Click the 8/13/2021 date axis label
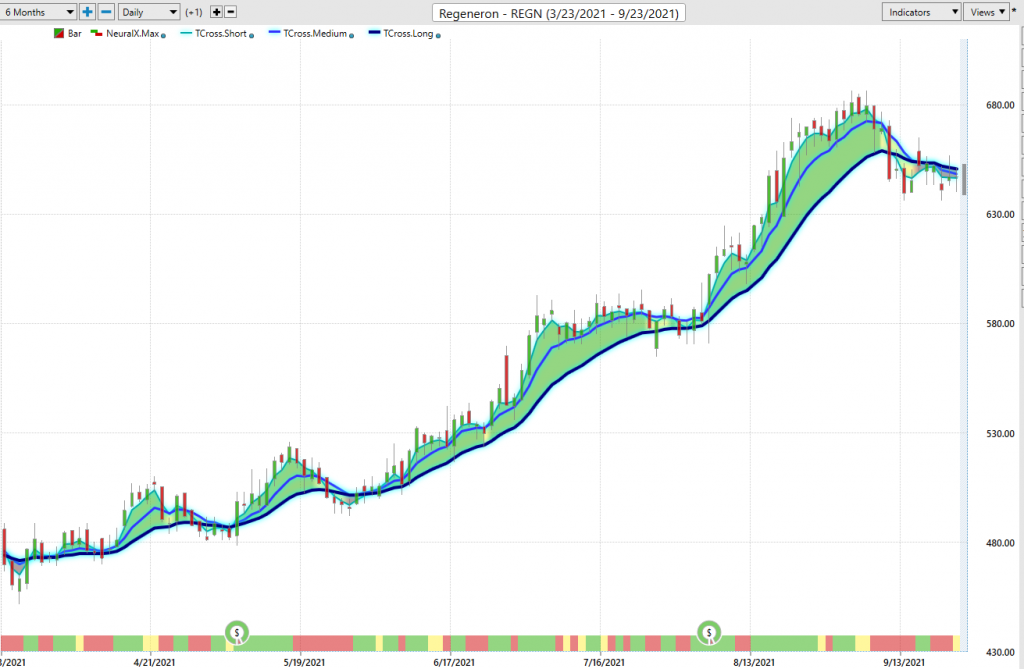Viewport: 1024px width, 669px height. (754, 662)
